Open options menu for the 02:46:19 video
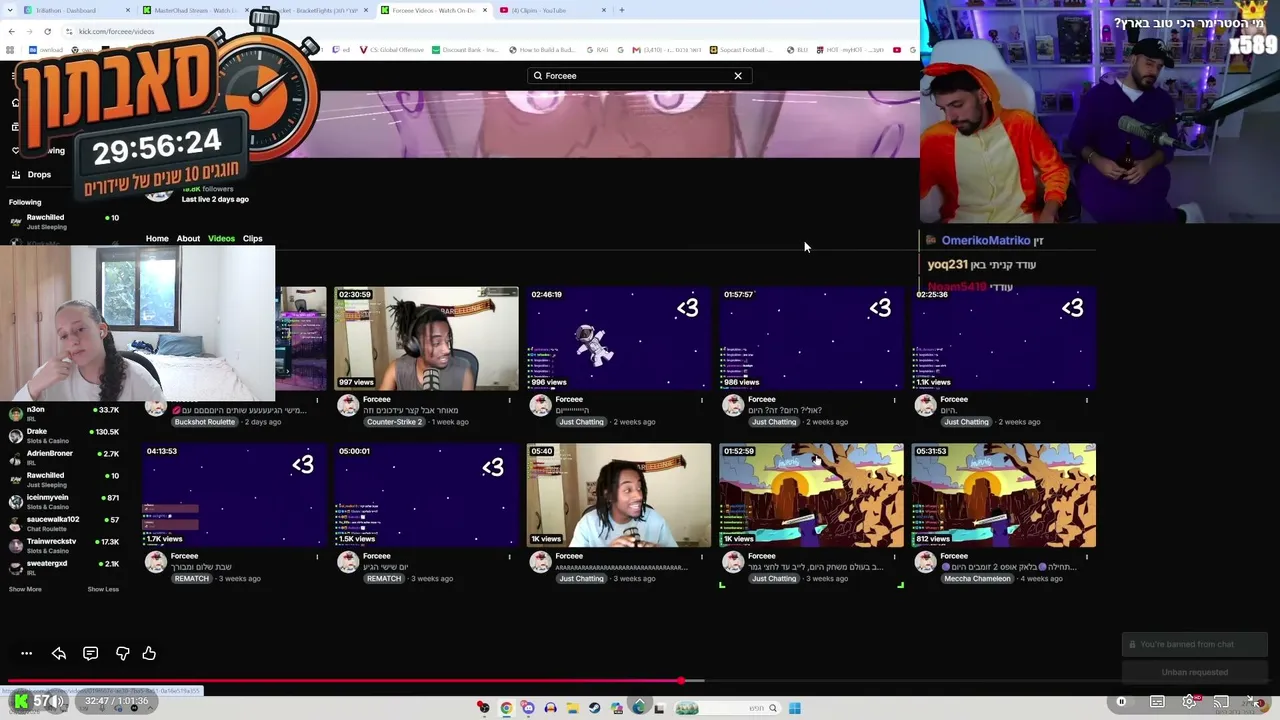Screen dimensions: 1280x720 (701, 401)
